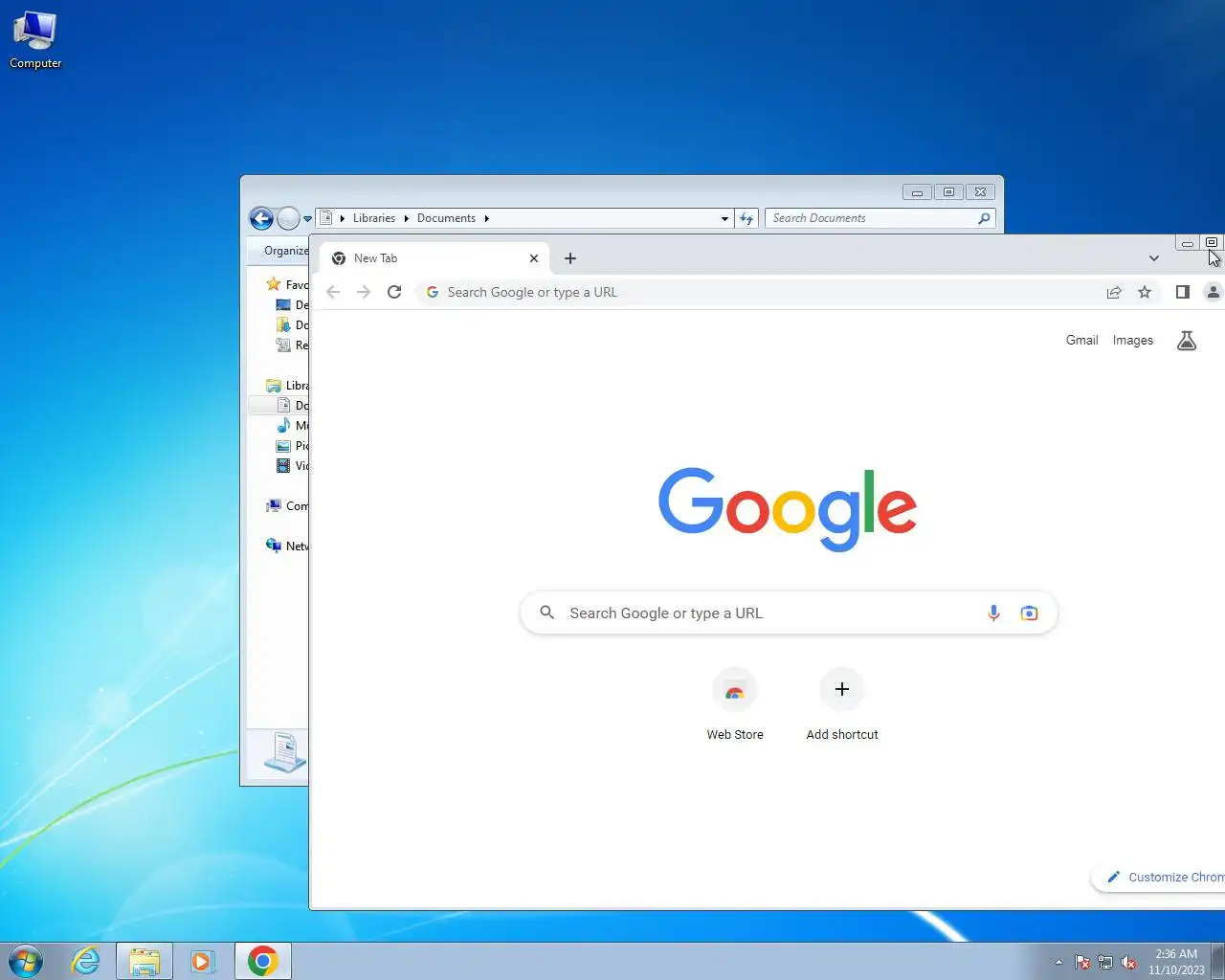Select Libraries in Explorer navigation pane
The image size is (1225, 980).
(287, 386)
